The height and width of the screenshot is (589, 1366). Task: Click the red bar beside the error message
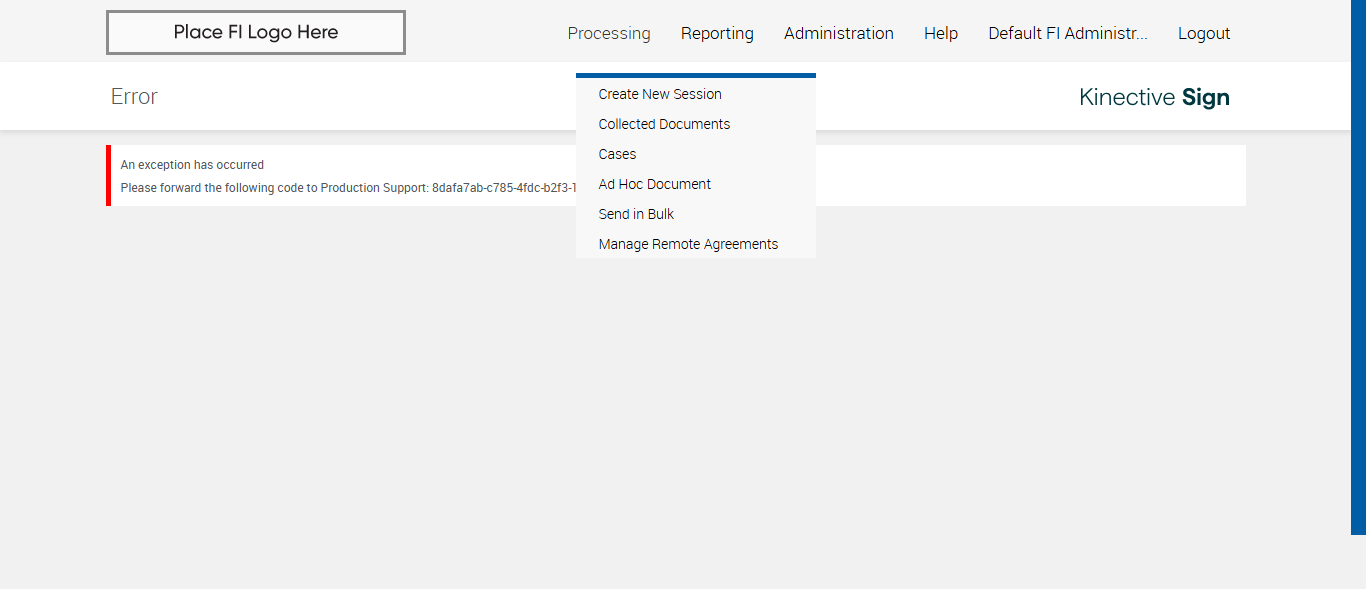(x=108, y=175)
